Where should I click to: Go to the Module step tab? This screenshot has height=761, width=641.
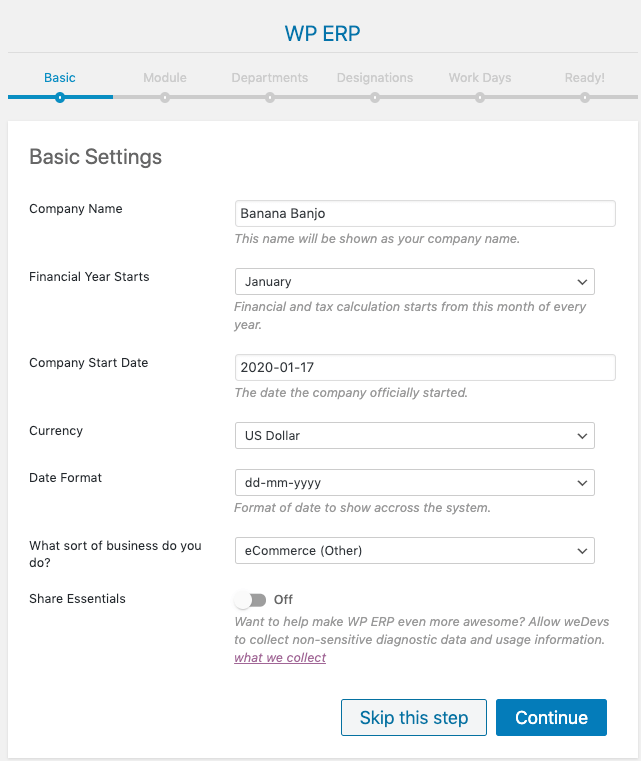[165, 78]
